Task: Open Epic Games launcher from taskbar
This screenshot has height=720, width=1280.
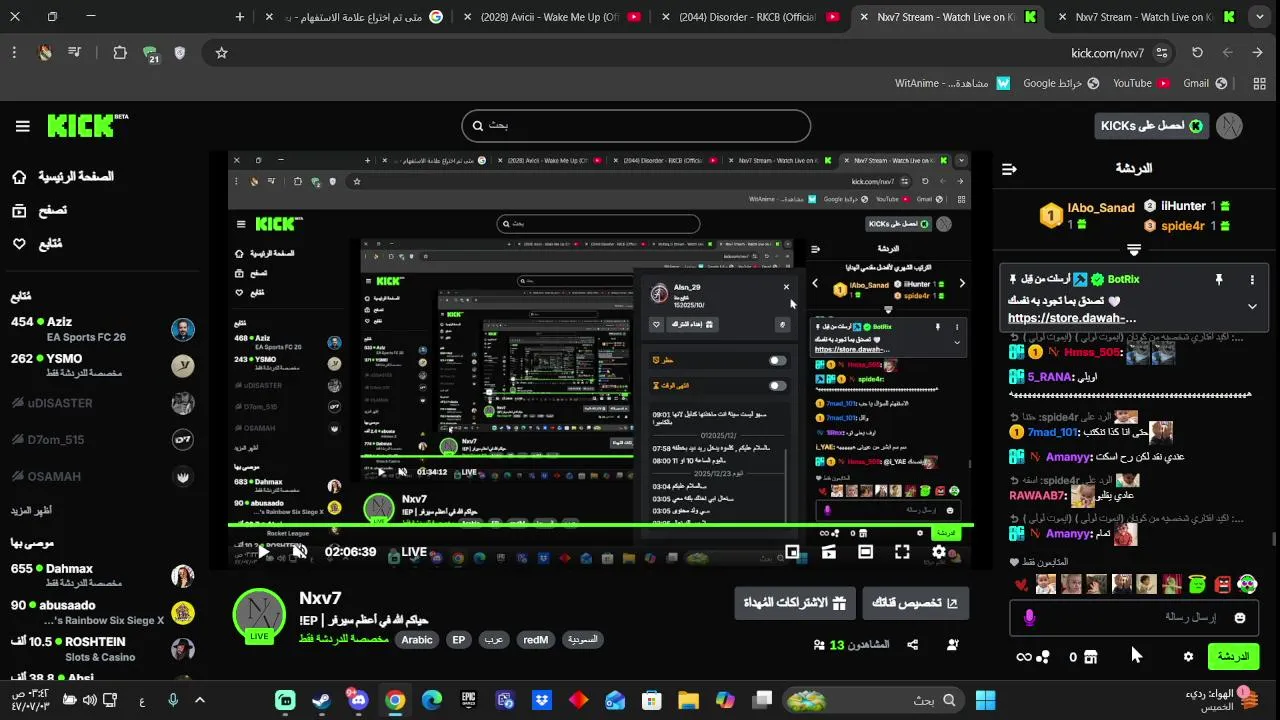Action: [468, 700]
